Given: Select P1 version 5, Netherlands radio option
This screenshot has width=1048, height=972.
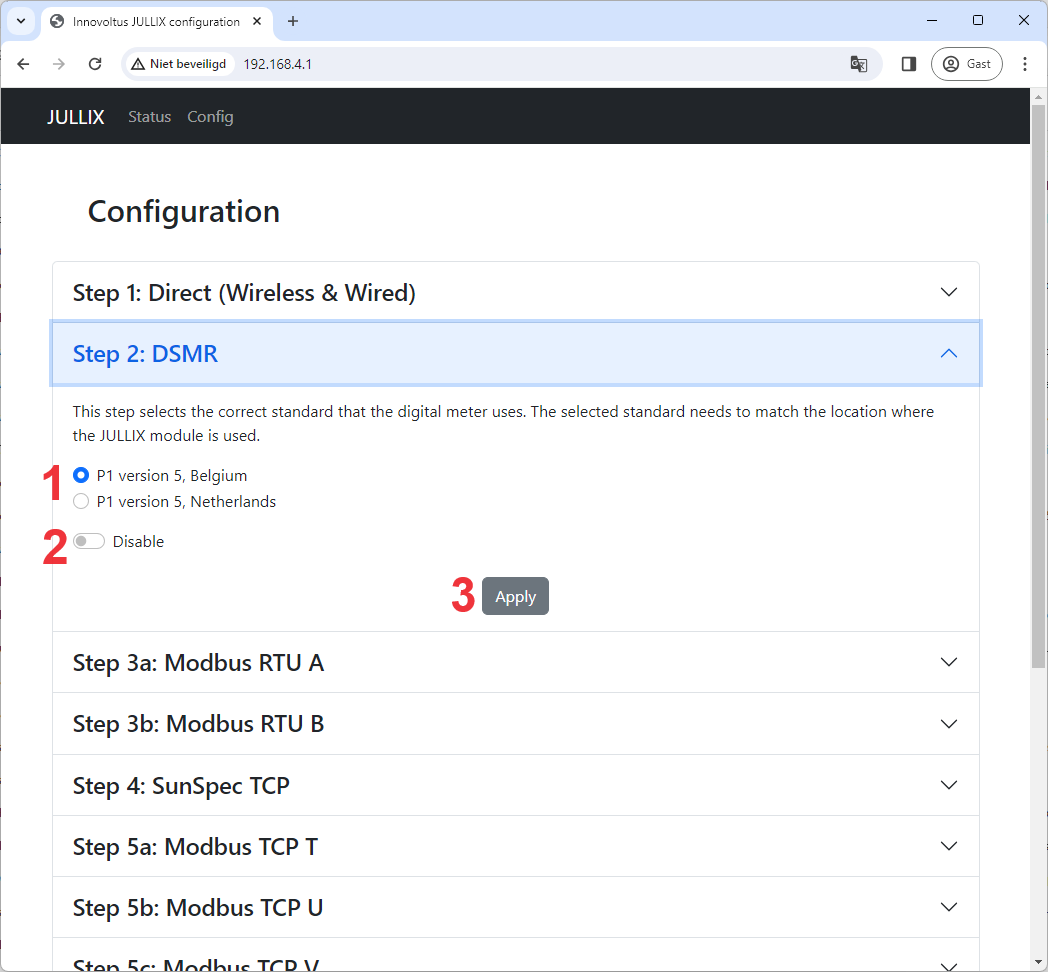Looking at the screenshot, I should [x=81, y=502].
